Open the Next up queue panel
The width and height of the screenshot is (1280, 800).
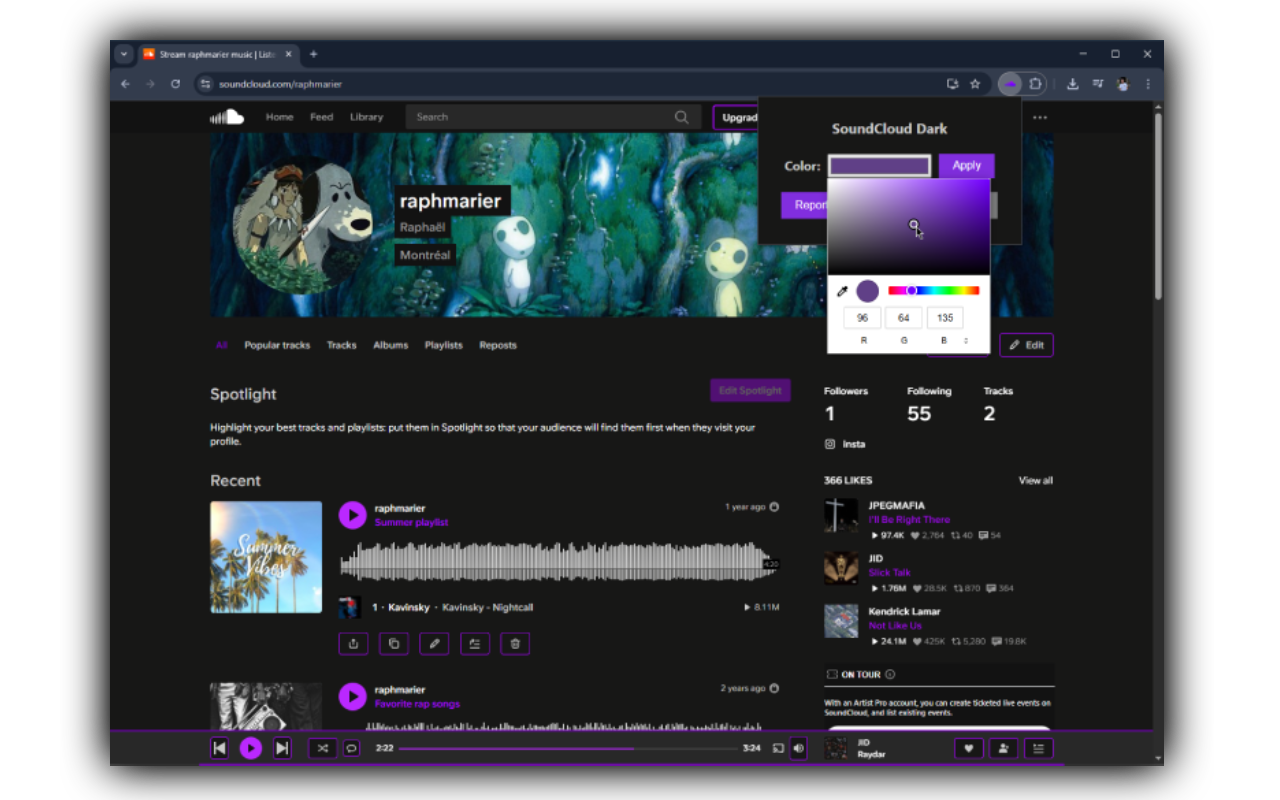pos(1038,747)
